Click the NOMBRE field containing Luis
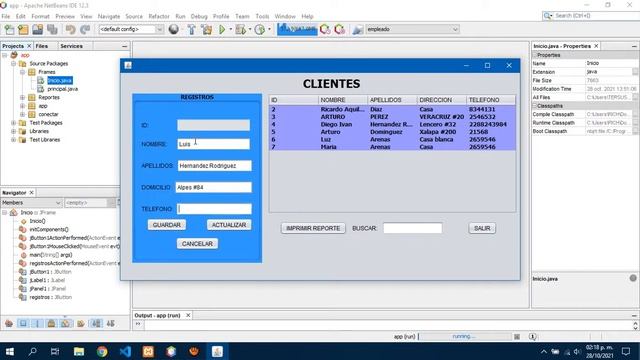 213,144
